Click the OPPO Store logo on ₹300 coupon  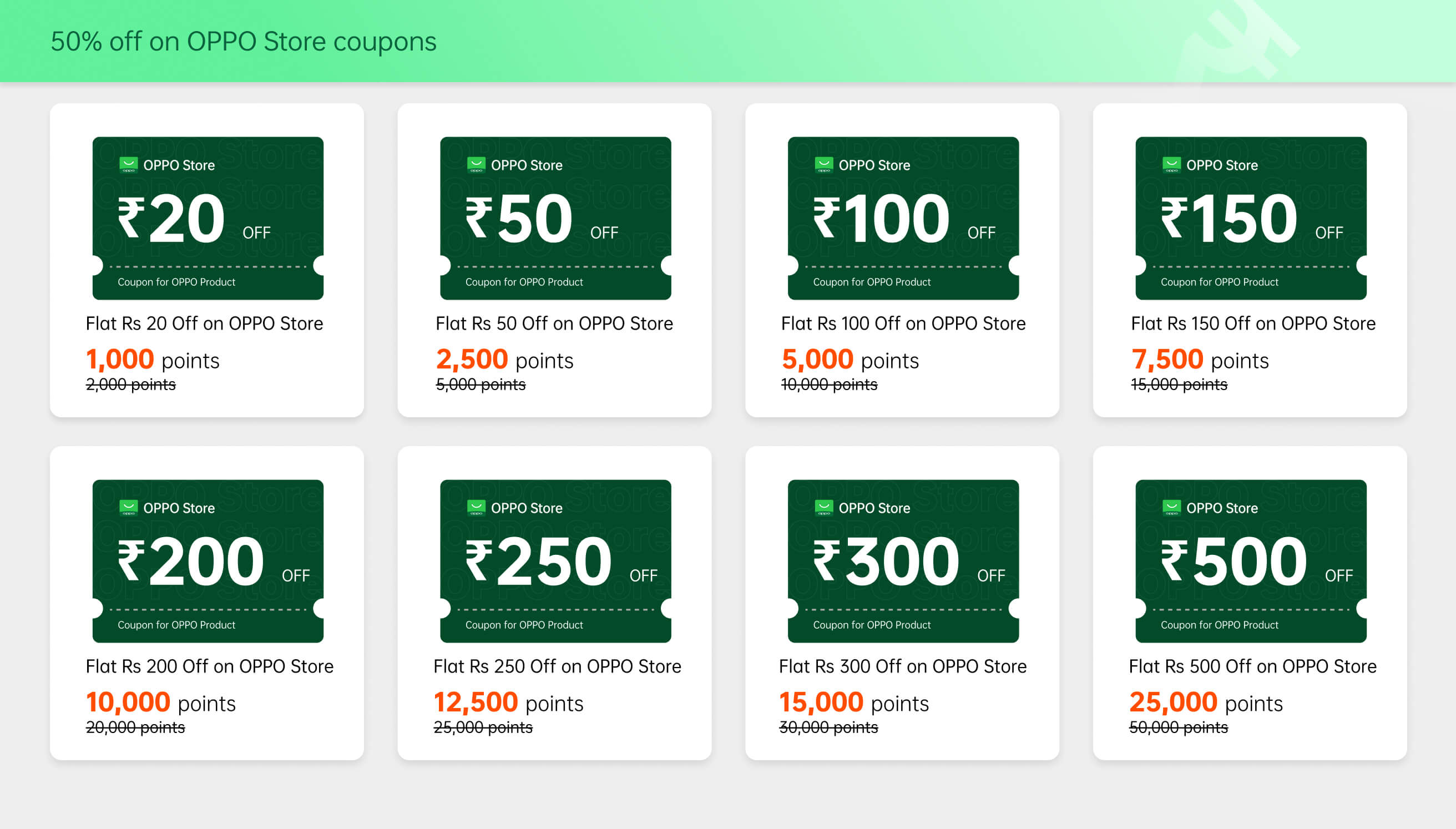pyautogui.click(x=823, y=507)
